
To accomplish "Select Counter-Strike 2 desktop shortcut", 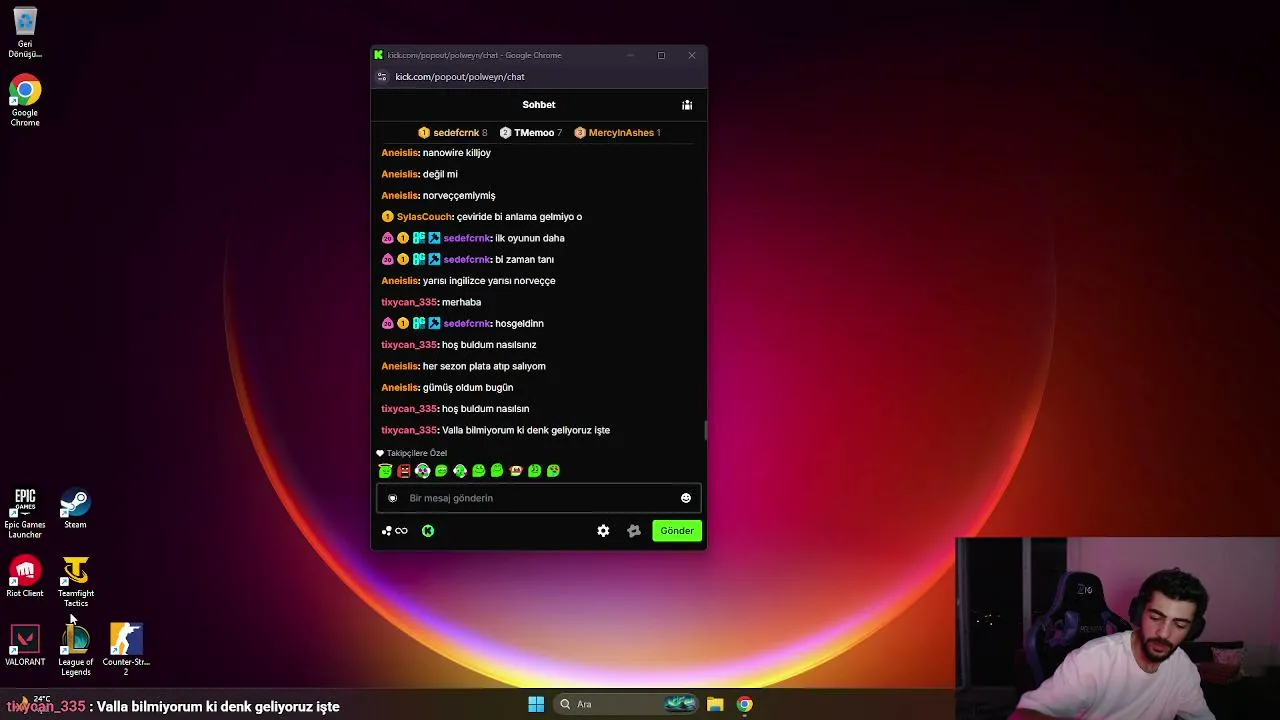I will click(x=126, y=650).
